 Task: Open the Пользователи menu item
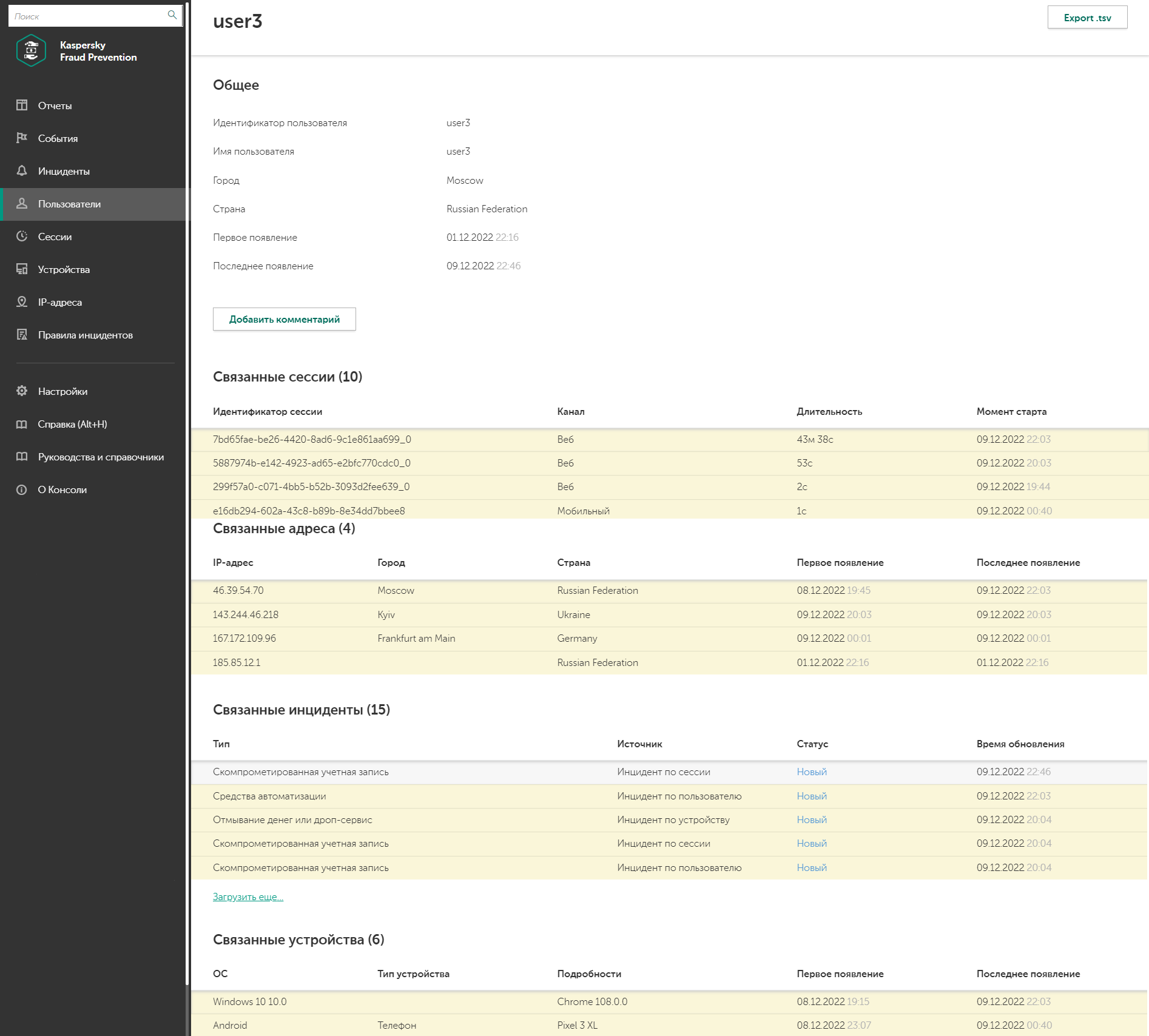point(69,204)
